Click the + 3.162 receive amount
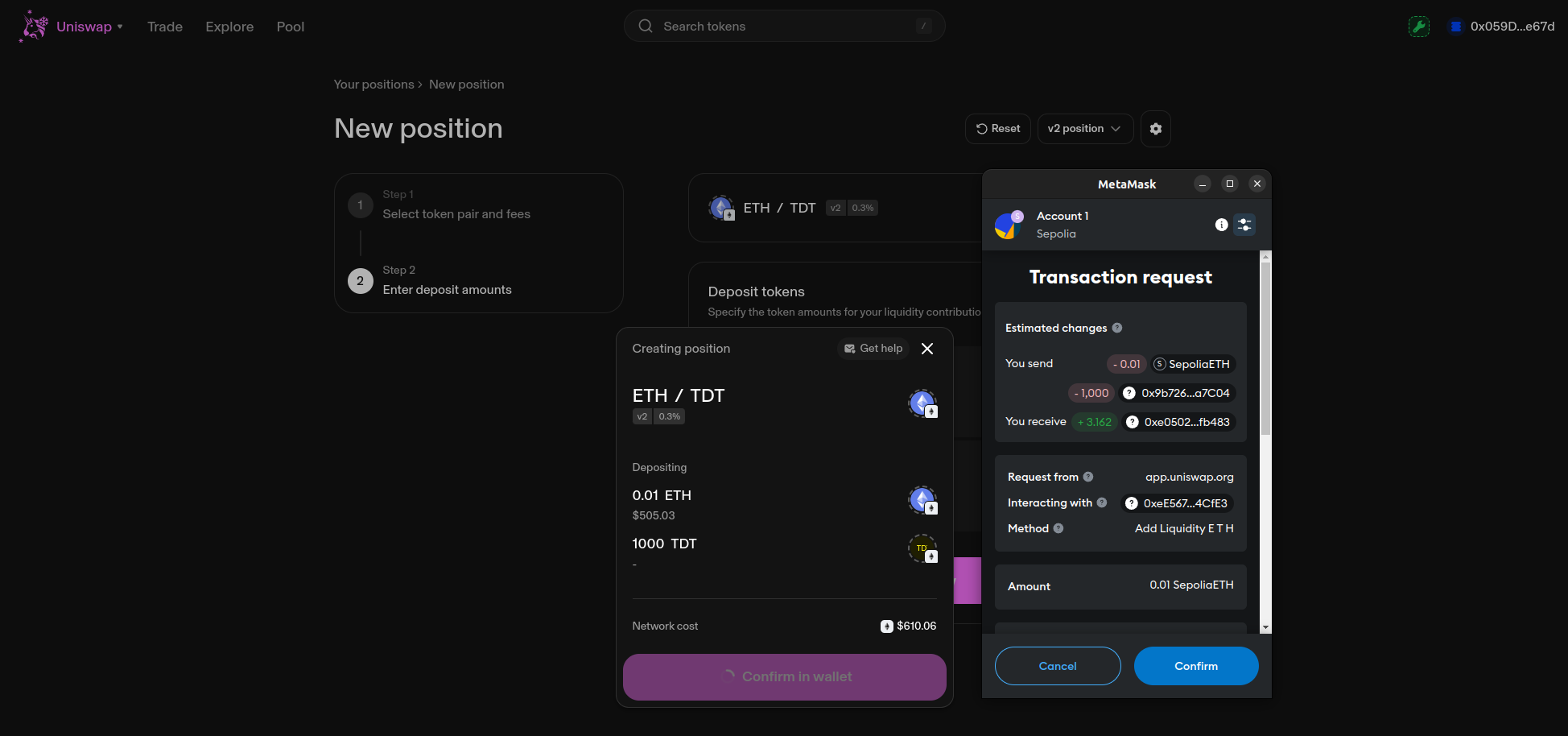Viewport: 1568px width, 736px height. pos(1095,422)
